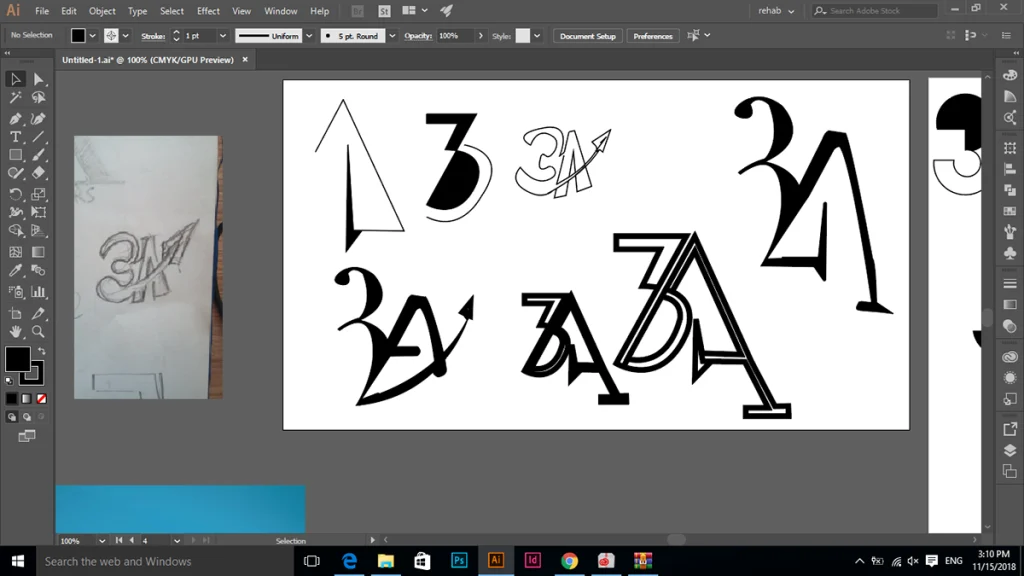Select the Line Segment tool
This screenshot has width=1024, height=576.
(39, 137)
